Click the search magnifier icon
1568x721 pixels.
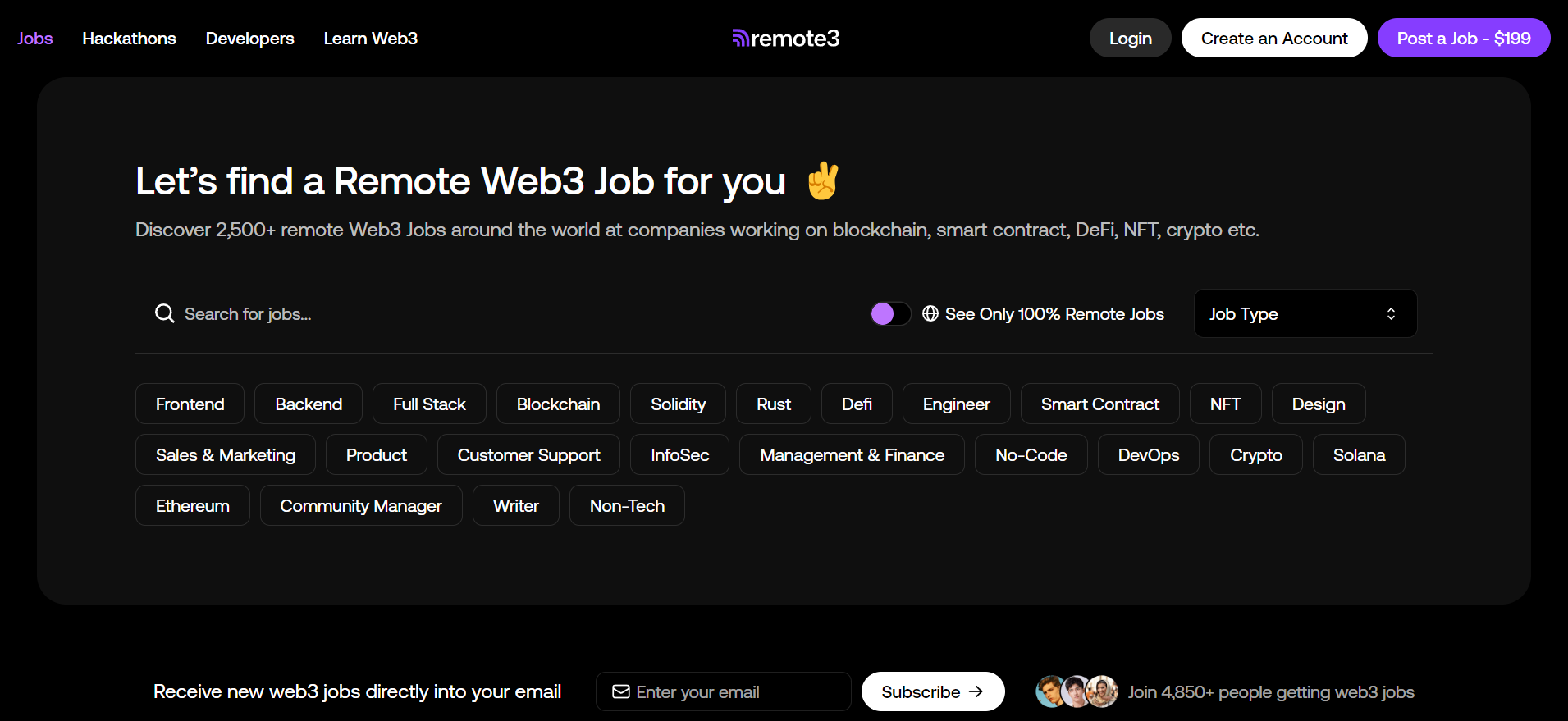click(164, 313)
